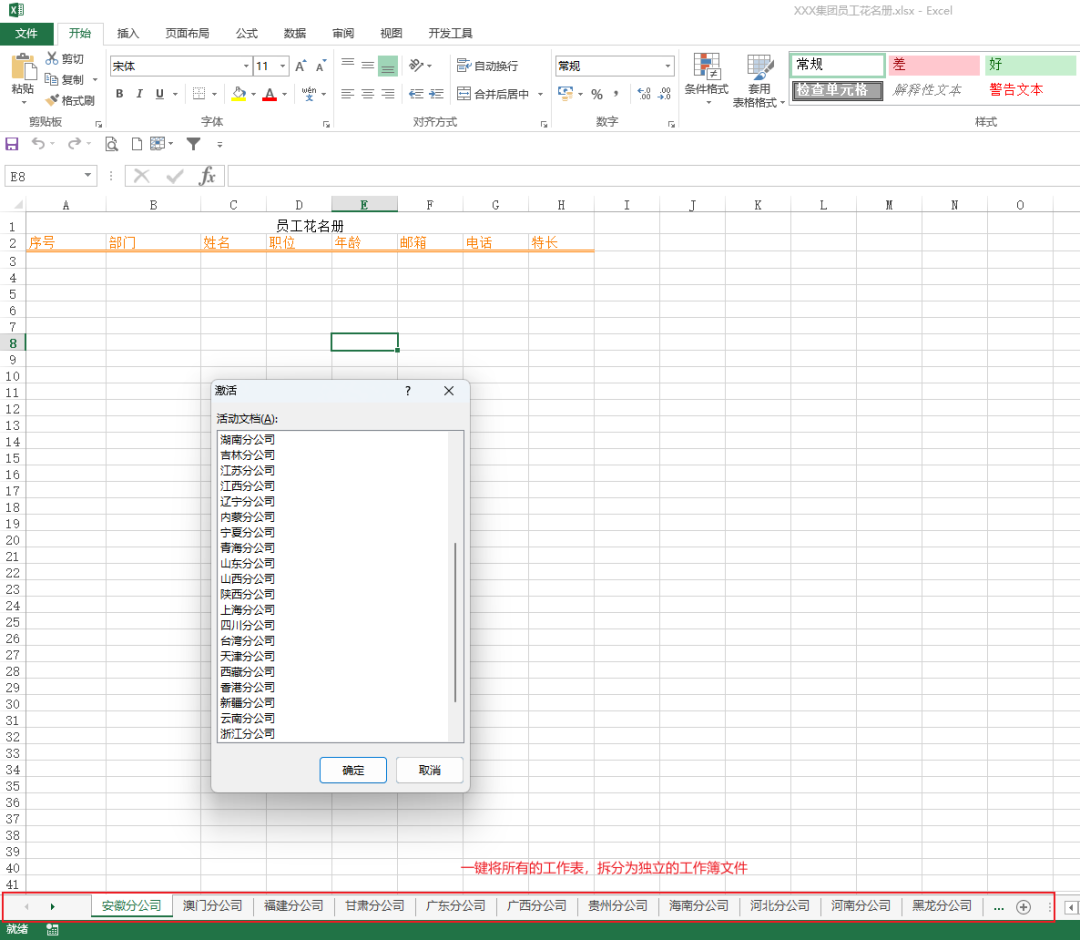Screen dimensions: 1080x940
Task: Click the Copy icon
Action: tap(52, 79)
